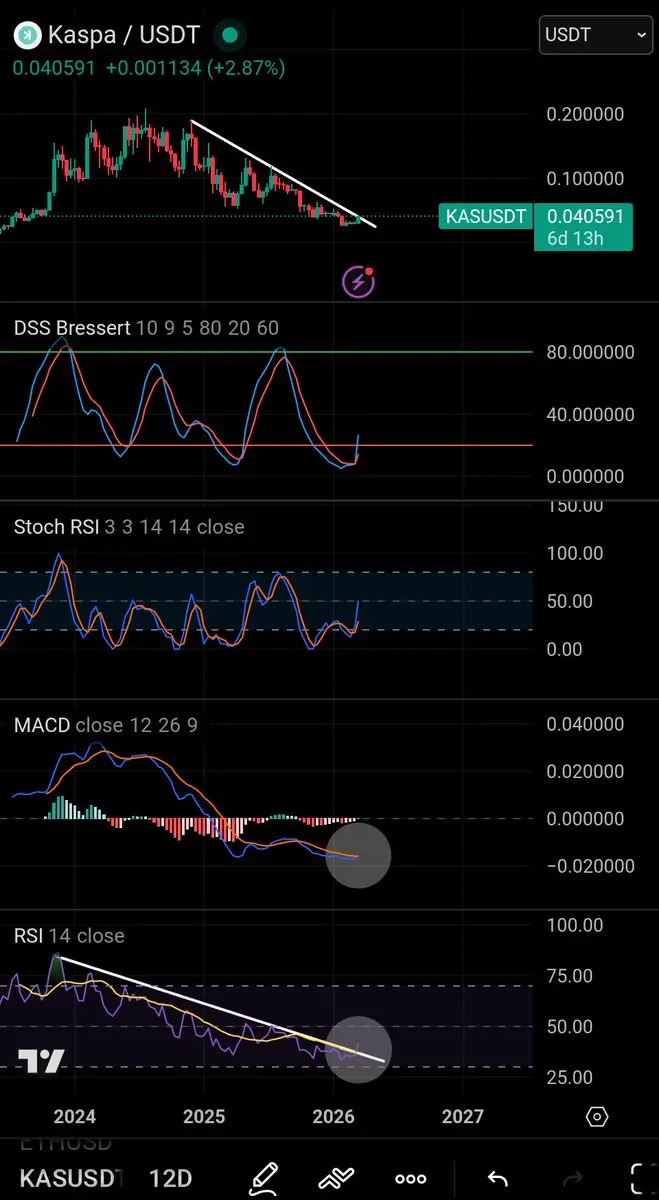Open the USDT currency dropdown
The width and height of the screenshot is (659, 1200).
(x=596, y=35)
